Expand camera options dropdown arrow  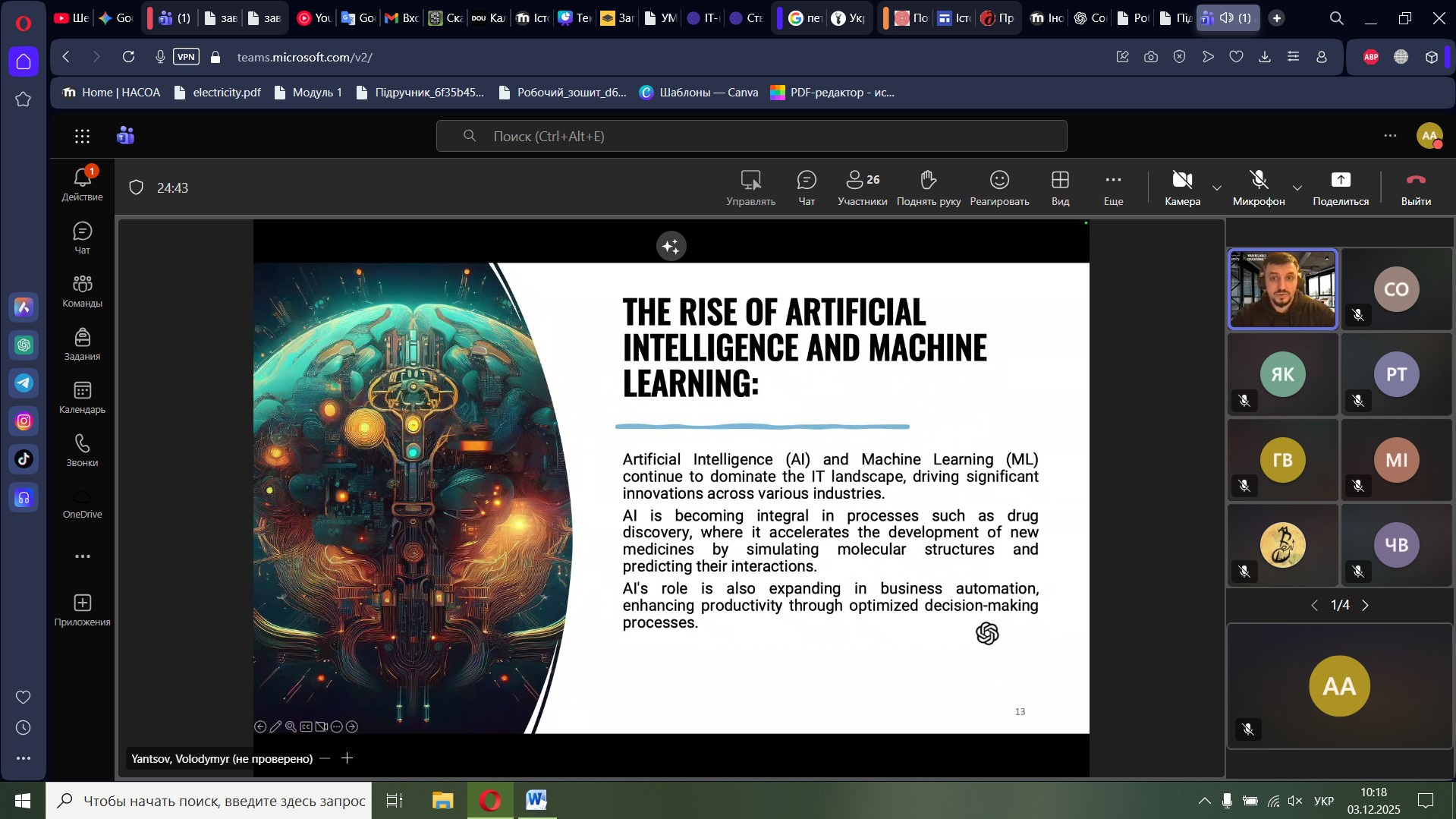point(1217,187)
